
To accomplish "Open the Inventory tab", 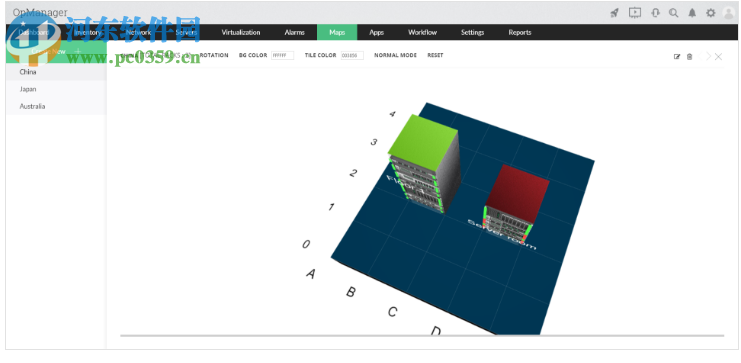I will click(88, 33).
